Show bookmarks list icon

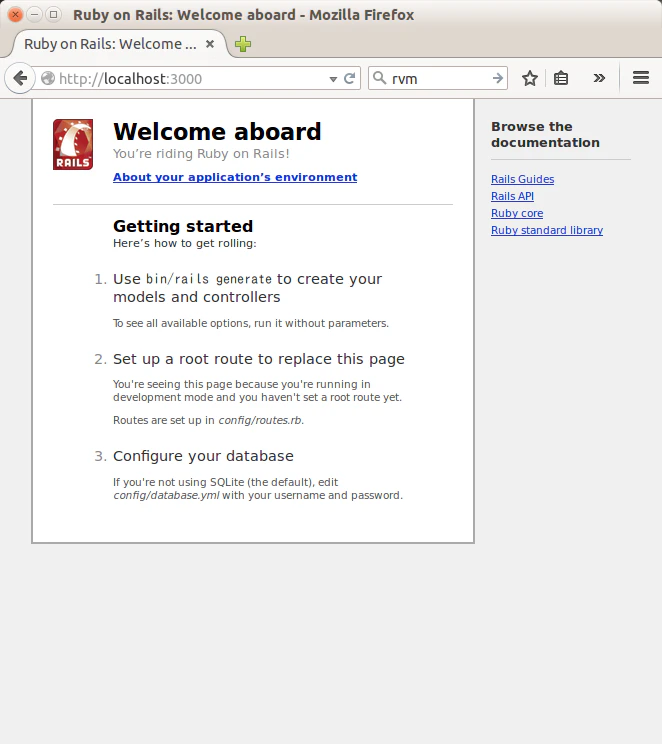click(x=561, y=78)
